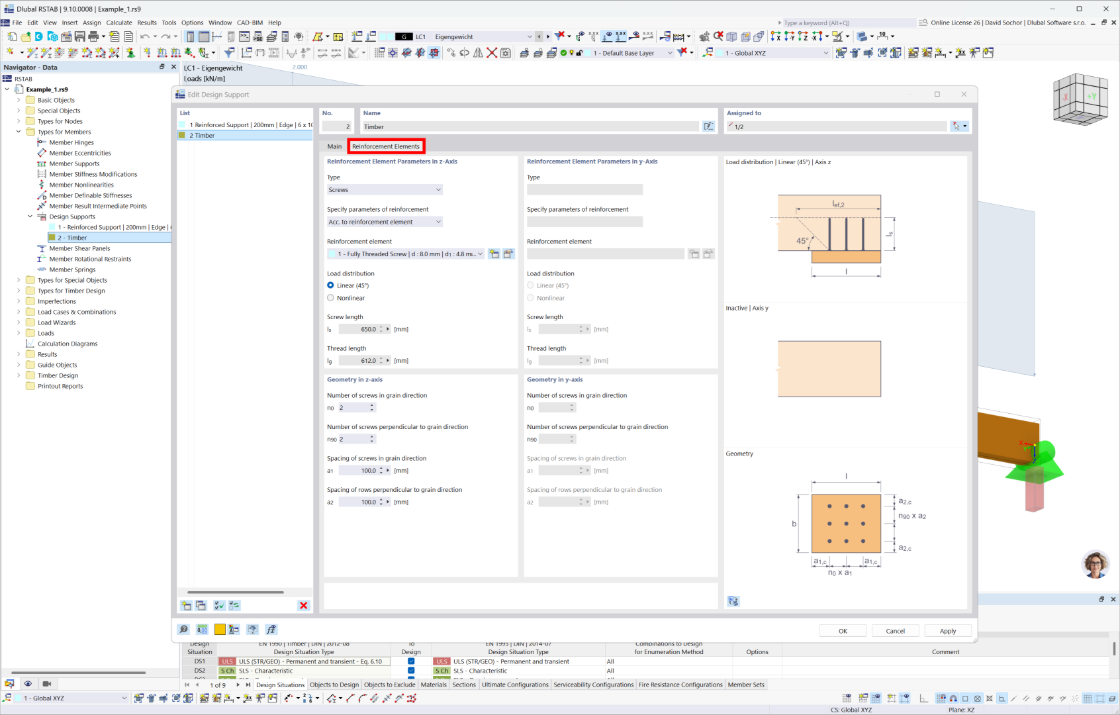Screen dimensions: 1120x715
Task: Click the undo arrow in toolbar
Action: point(146,36)
